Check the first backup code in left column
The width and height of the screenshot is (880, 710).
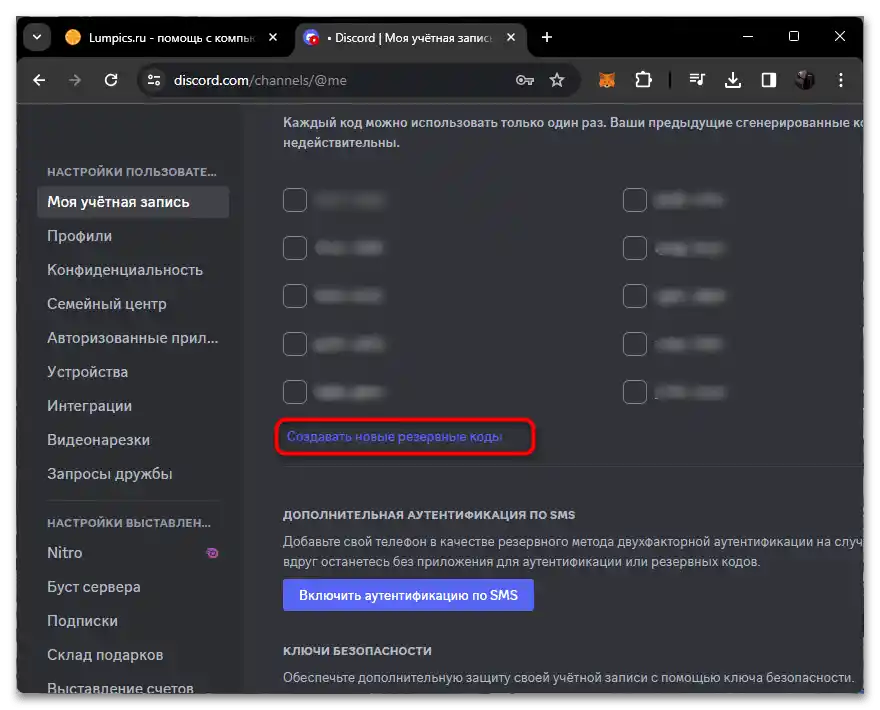coord(295,200)
